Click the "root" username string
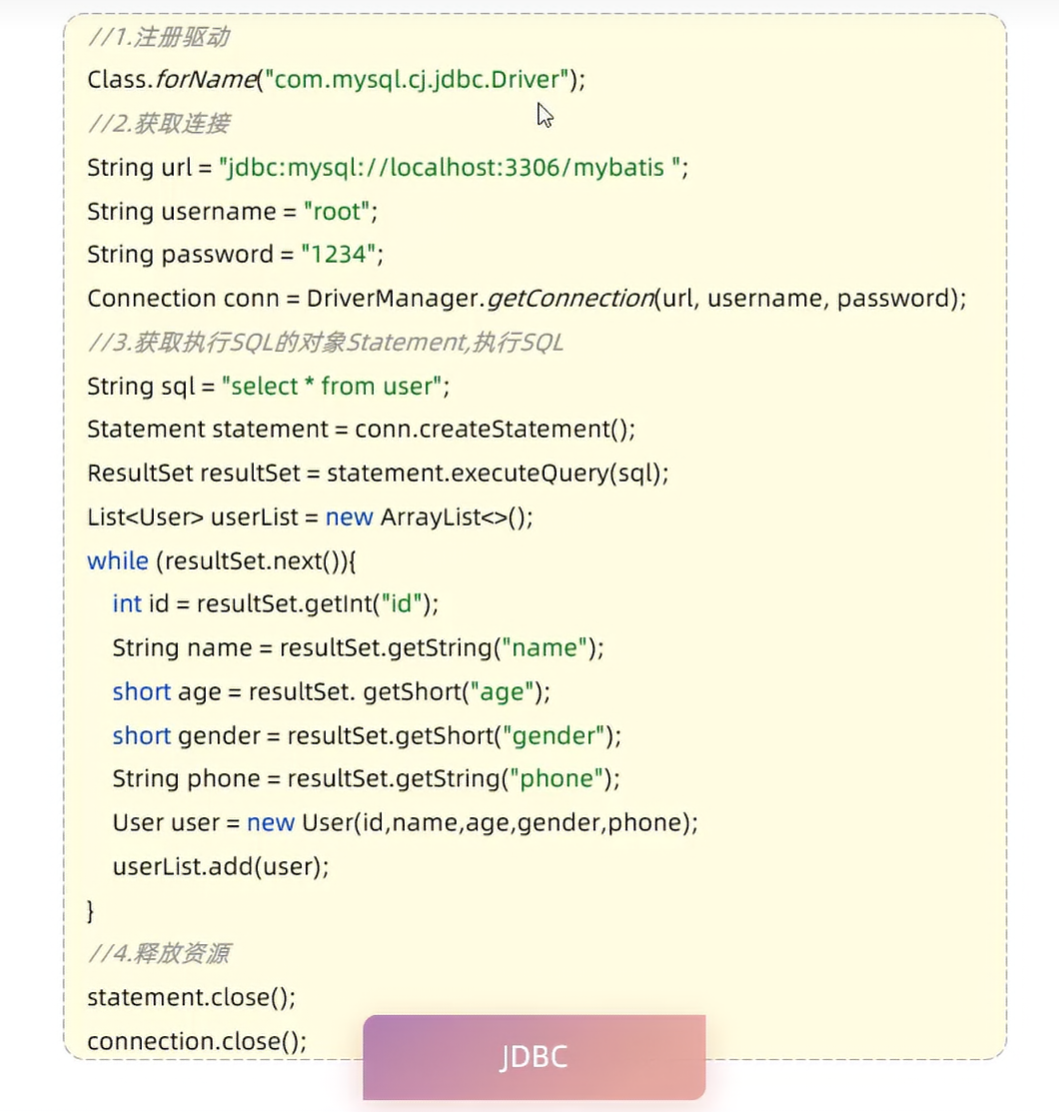 [x=339, y=211]
